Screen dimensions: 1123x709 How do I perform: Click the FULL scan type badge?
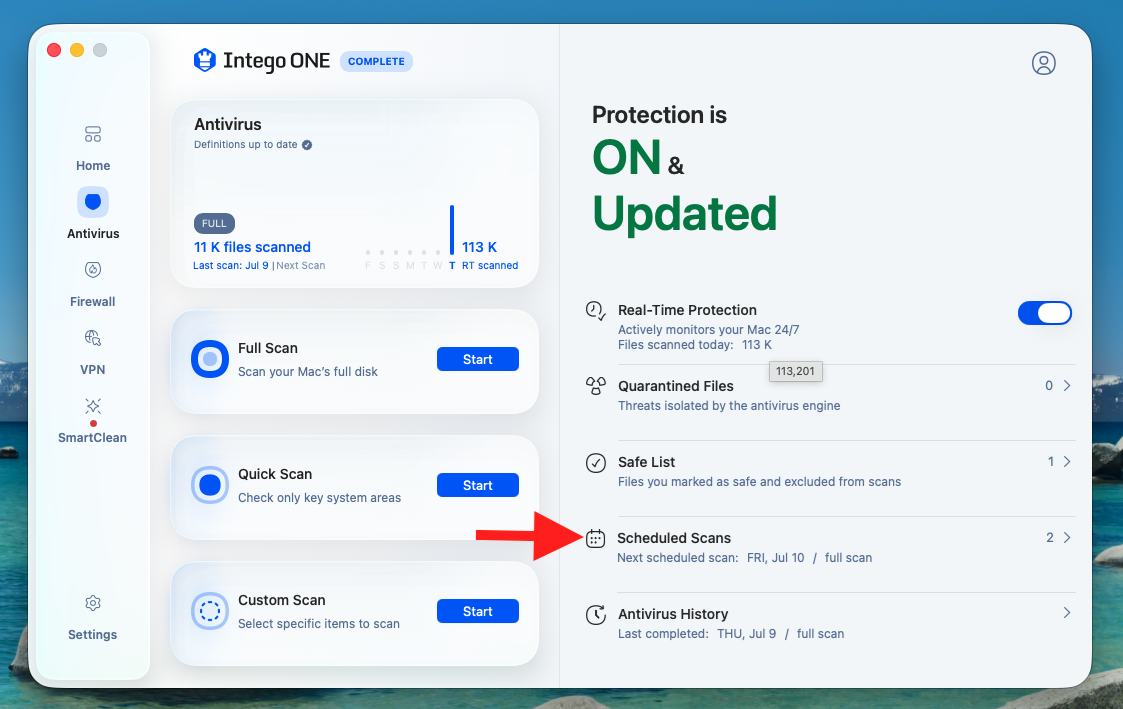click(214, 223)
